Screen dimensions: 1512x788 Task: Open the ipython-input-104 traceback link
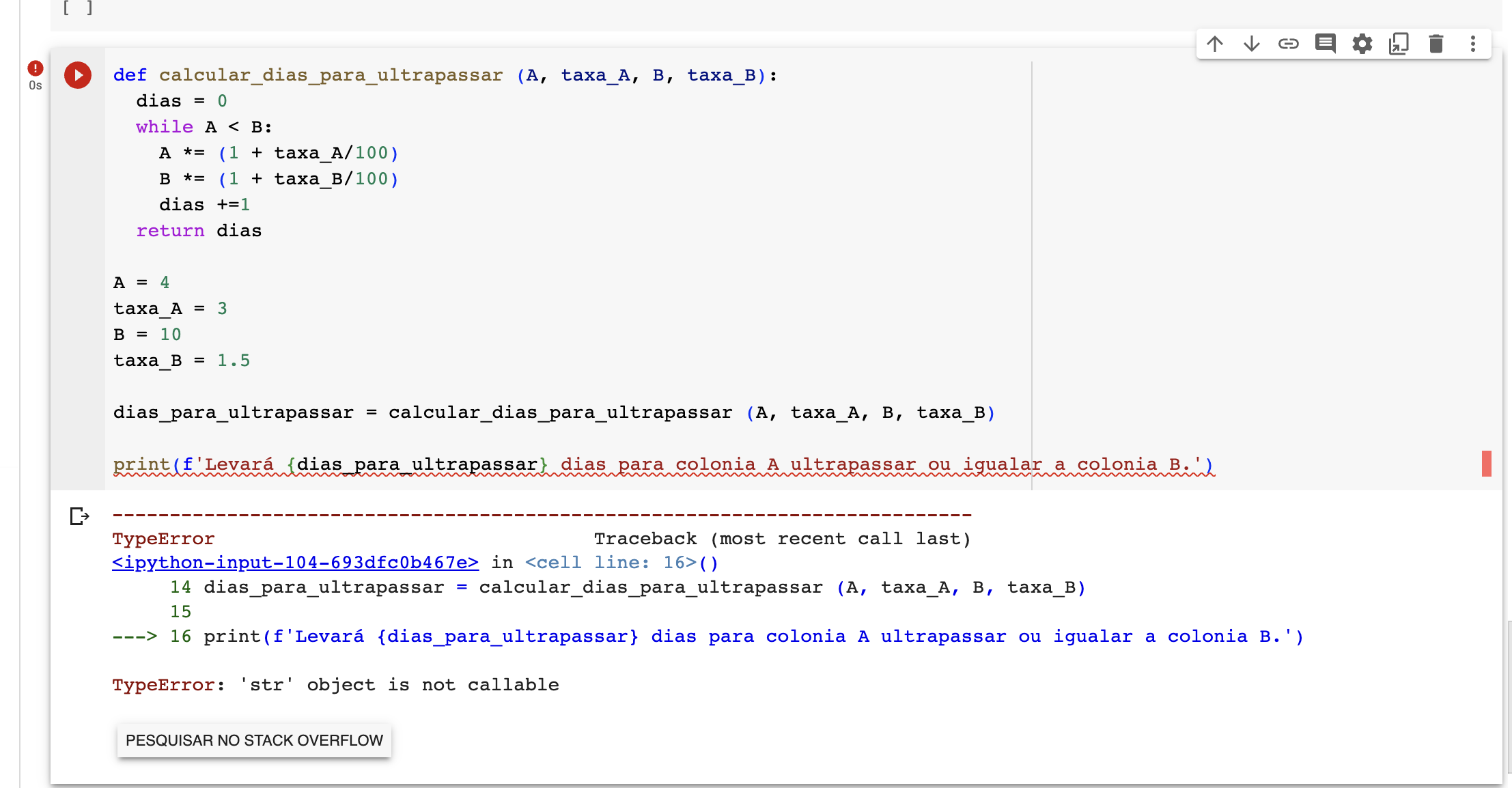295,563
